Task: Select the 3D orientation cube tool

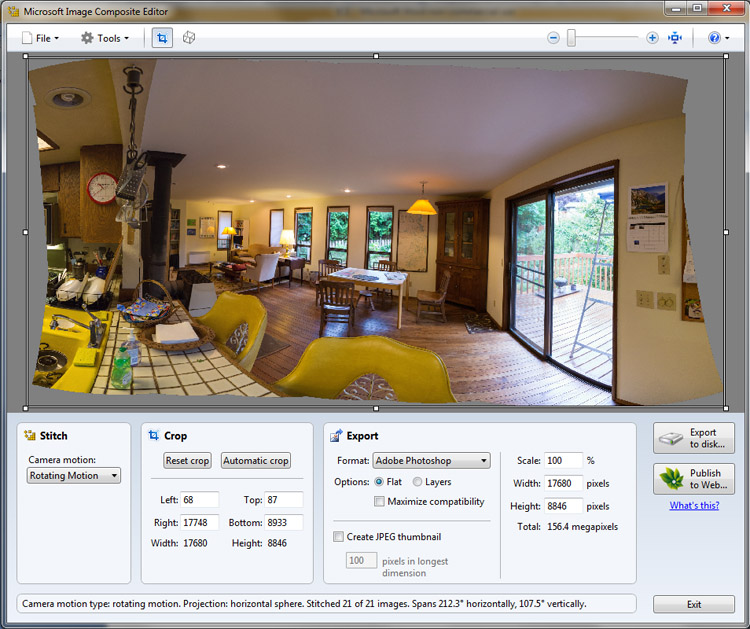Action: pyautogui.click(x=189, y=38)
